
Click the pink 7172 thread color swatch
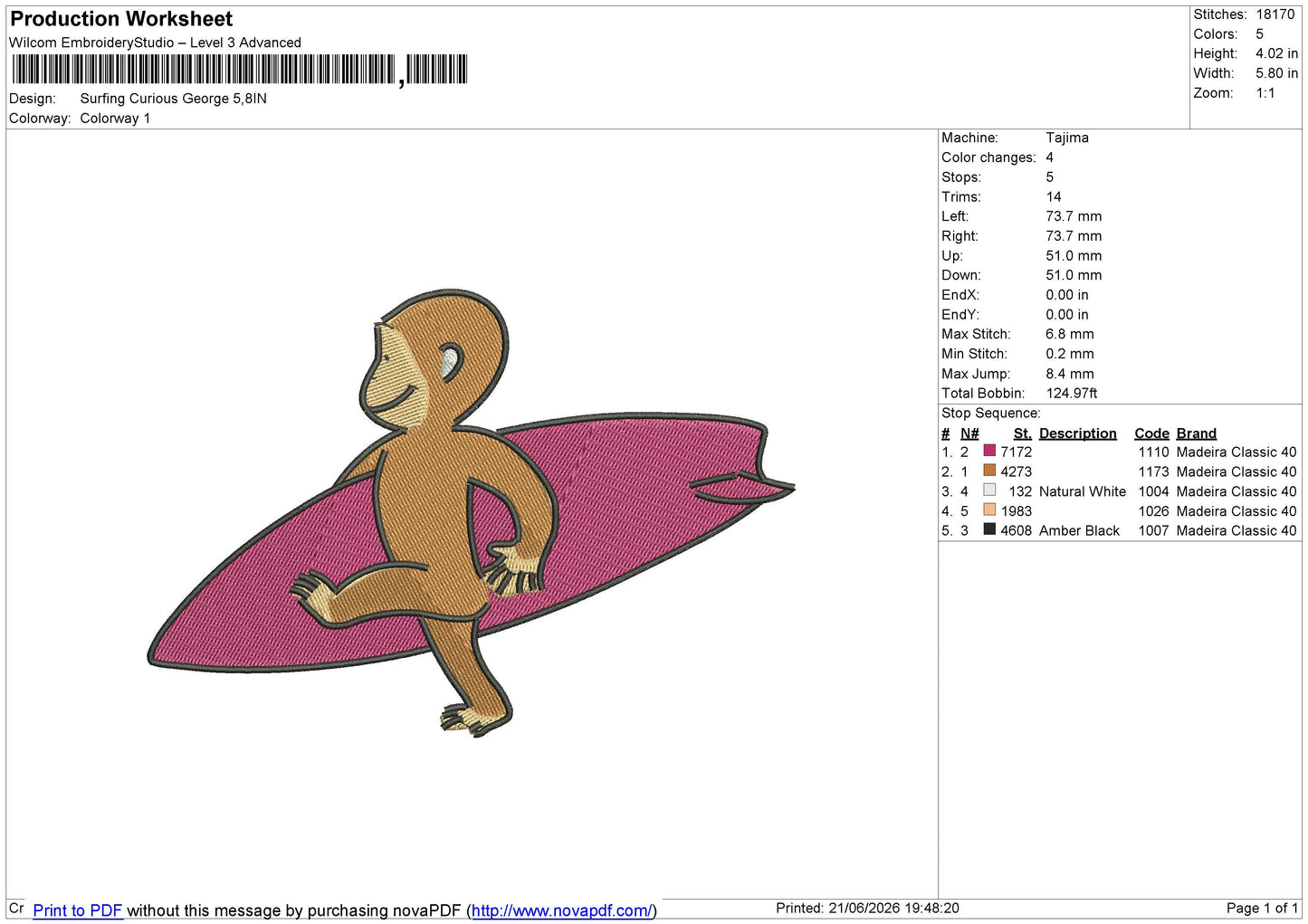pyautogui.click(x=989, y=451)
